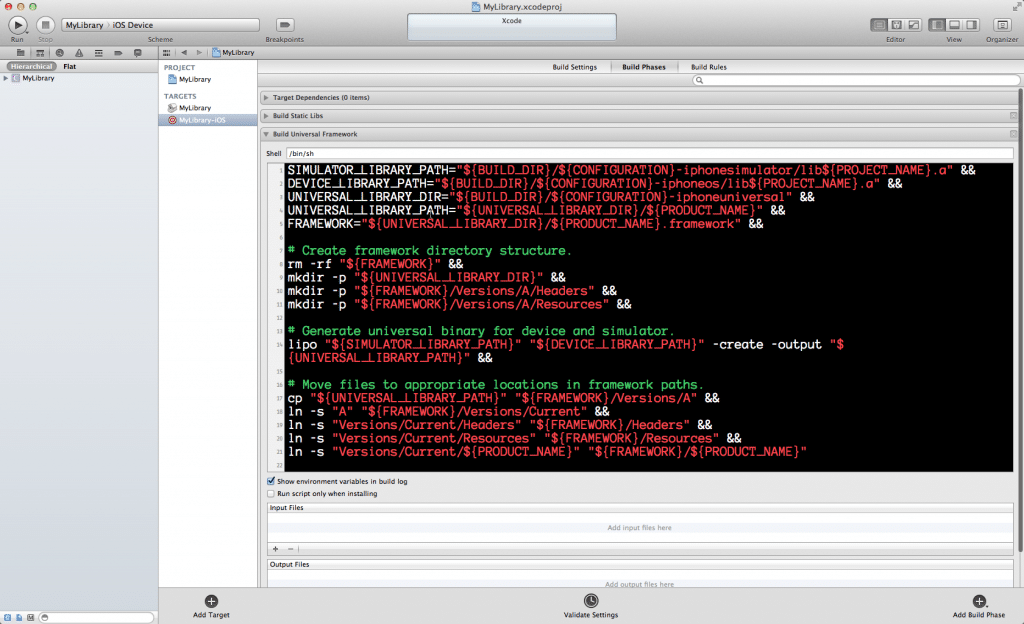This screenshot has width=1024, height=624.
Task: Click MyLibrary in the jump bar
Action: coord(233,52)
